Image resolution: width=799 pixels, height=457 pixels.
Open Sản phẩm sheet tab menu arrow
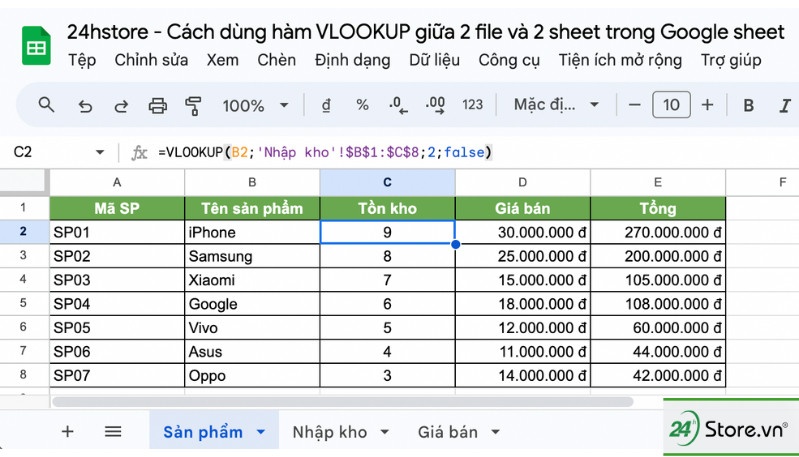(x=261, y=432)
